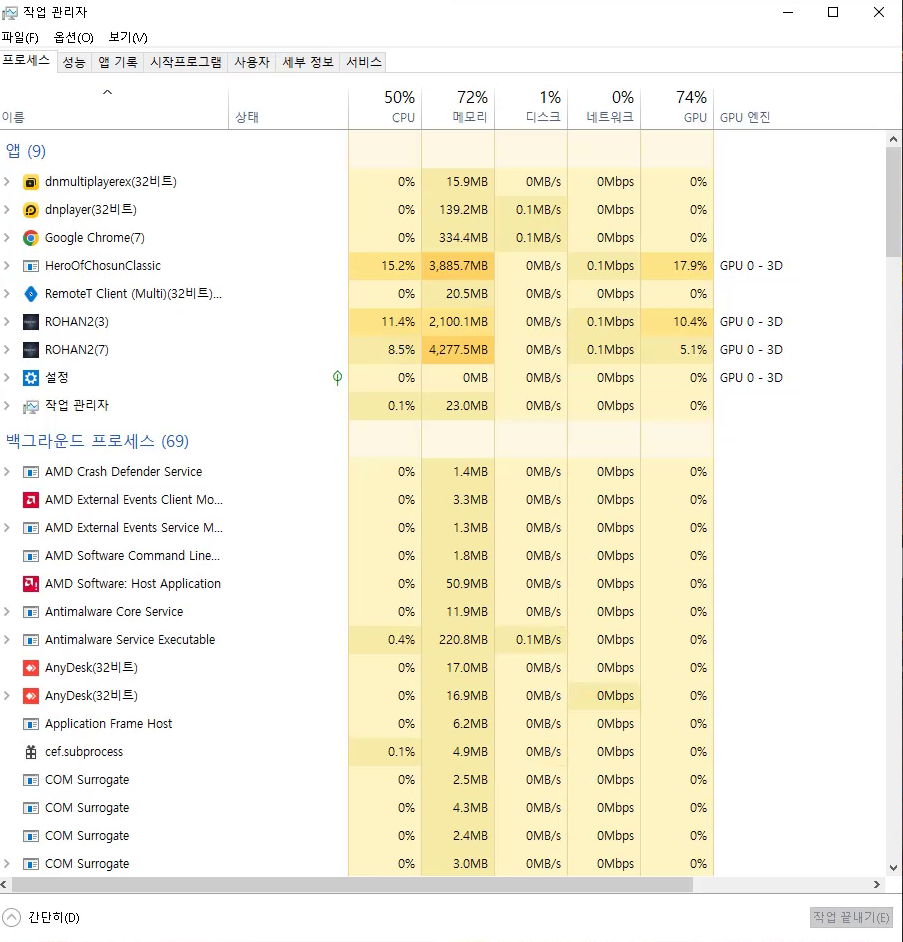Viewport: 903px width, 942px height.
Task: Switch to the 앱 기록 tab
Action: tap(118, 62)
